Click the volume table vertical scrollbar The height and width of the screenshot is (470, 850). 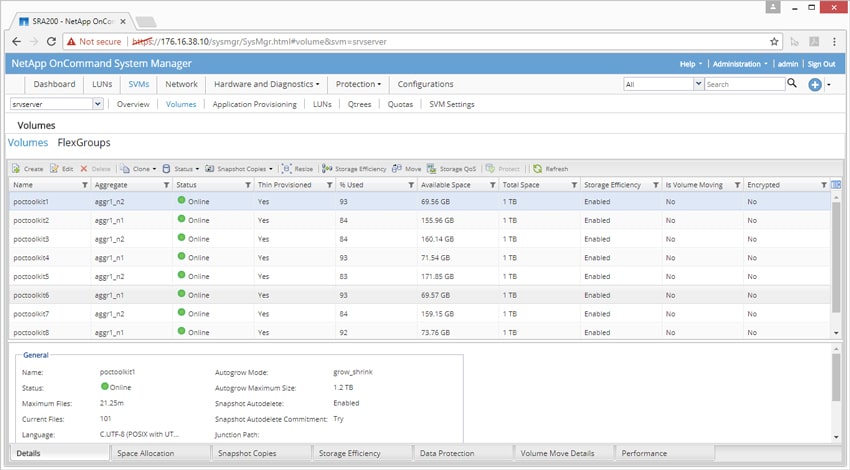tap(836, 255)
